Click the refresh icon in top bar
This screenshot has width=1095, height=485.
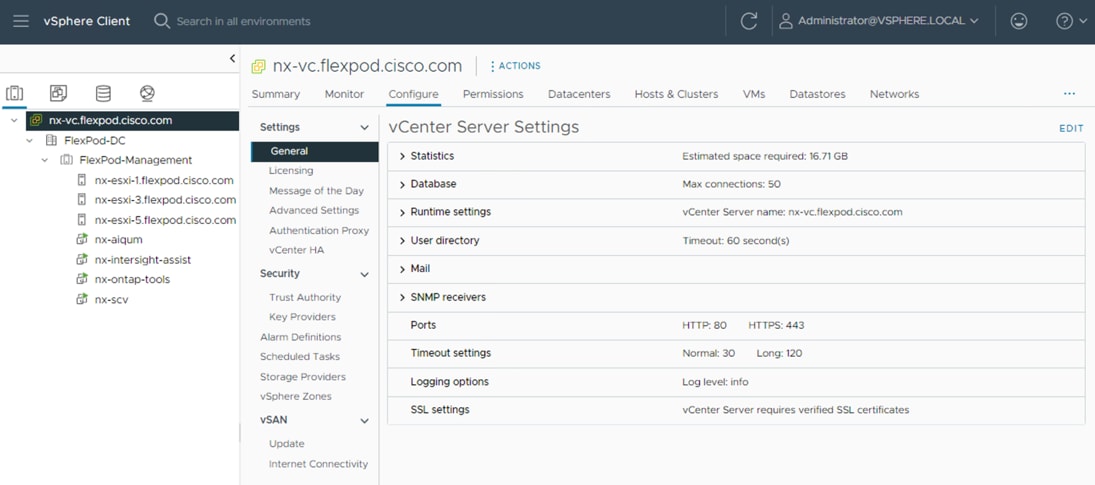click(x=748, y=21)
